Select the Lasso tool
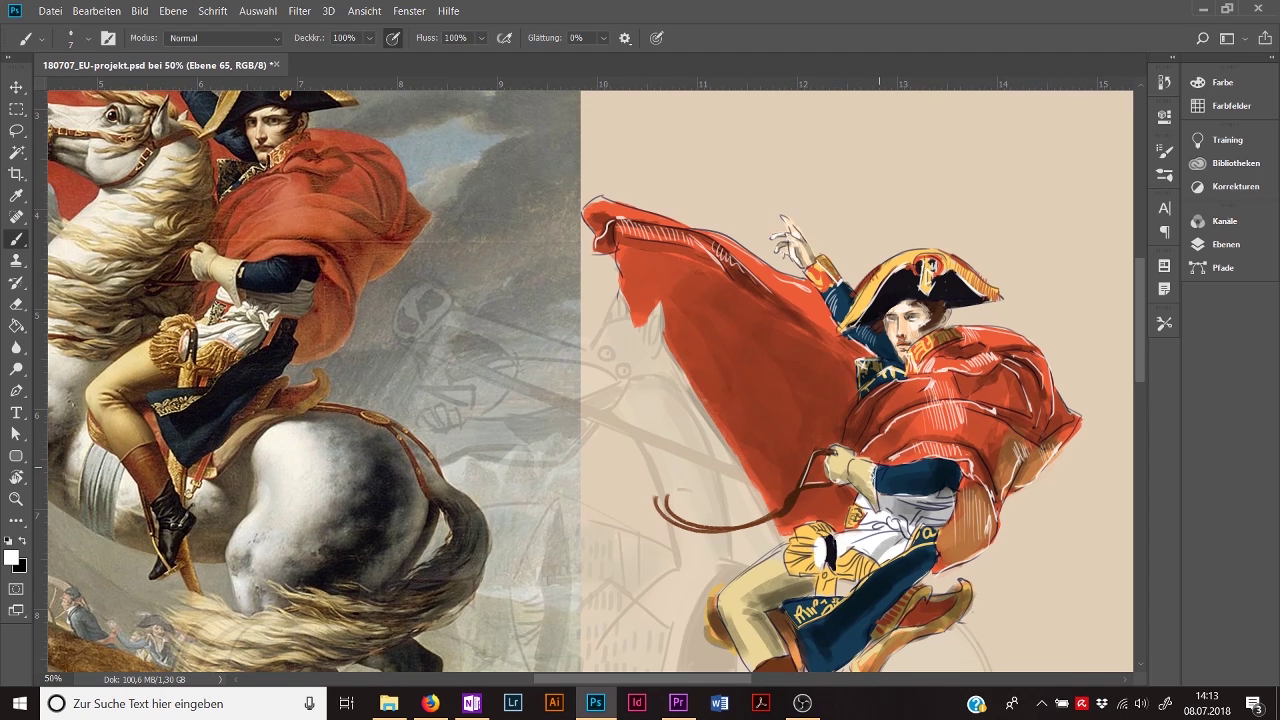Image resolution: width=1280 pixels, height=720 pixels. tap(16, 131)
